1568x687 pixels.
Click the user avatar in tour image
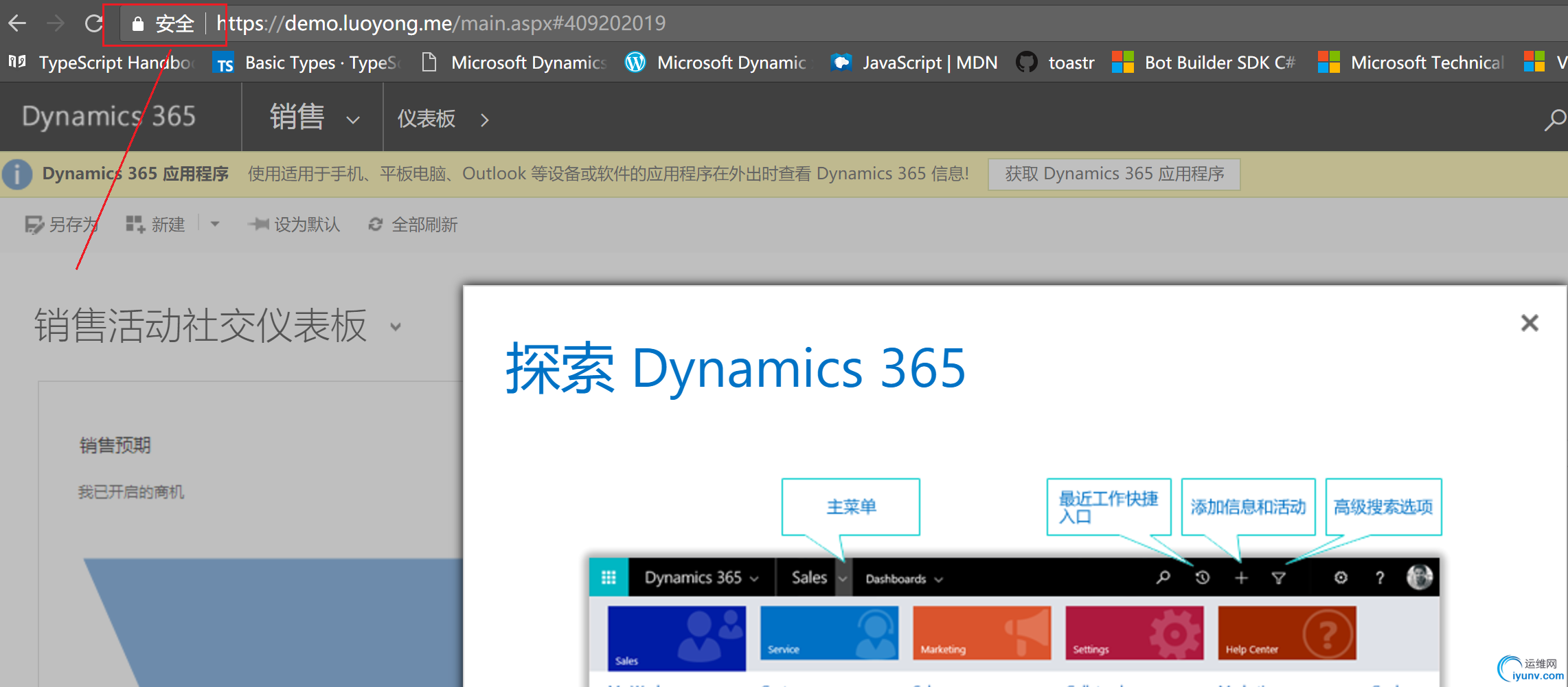[x=1420, y=576]
